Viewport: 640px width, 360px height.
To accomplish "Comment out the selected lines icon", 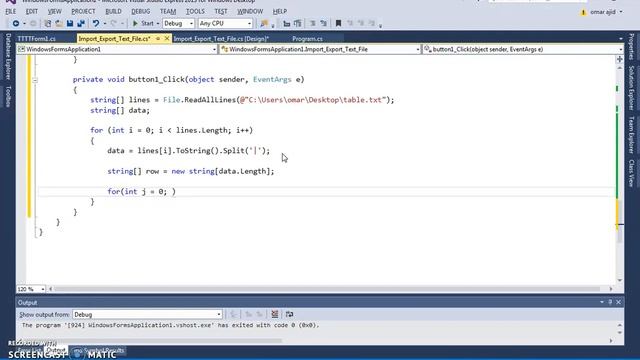I will 313,24.
